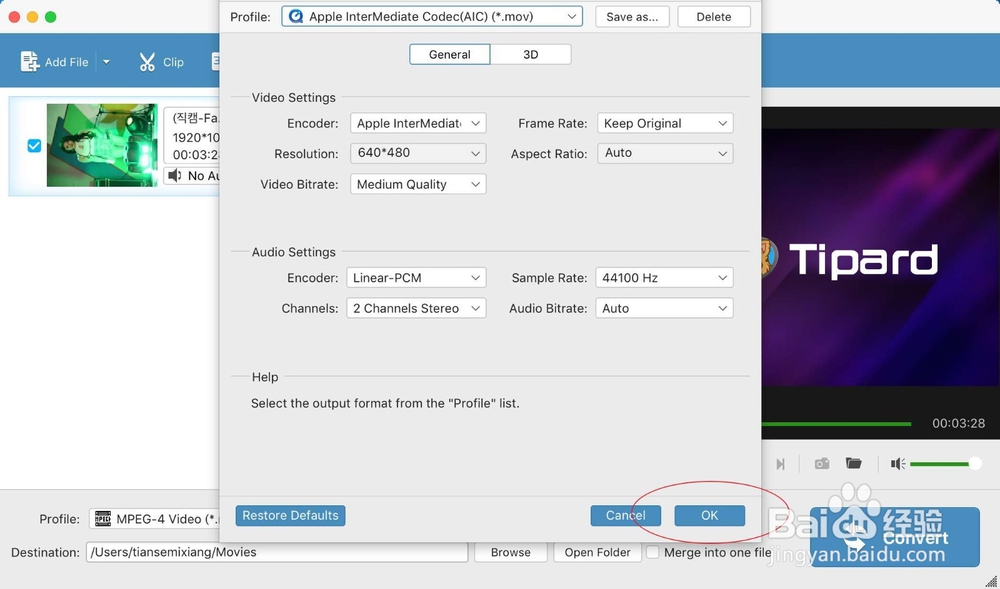Image resolution: width=1000 pixels, height=589 pixels.
Task: Click the snapshot camera icon
Action: [x=821, y=463]
